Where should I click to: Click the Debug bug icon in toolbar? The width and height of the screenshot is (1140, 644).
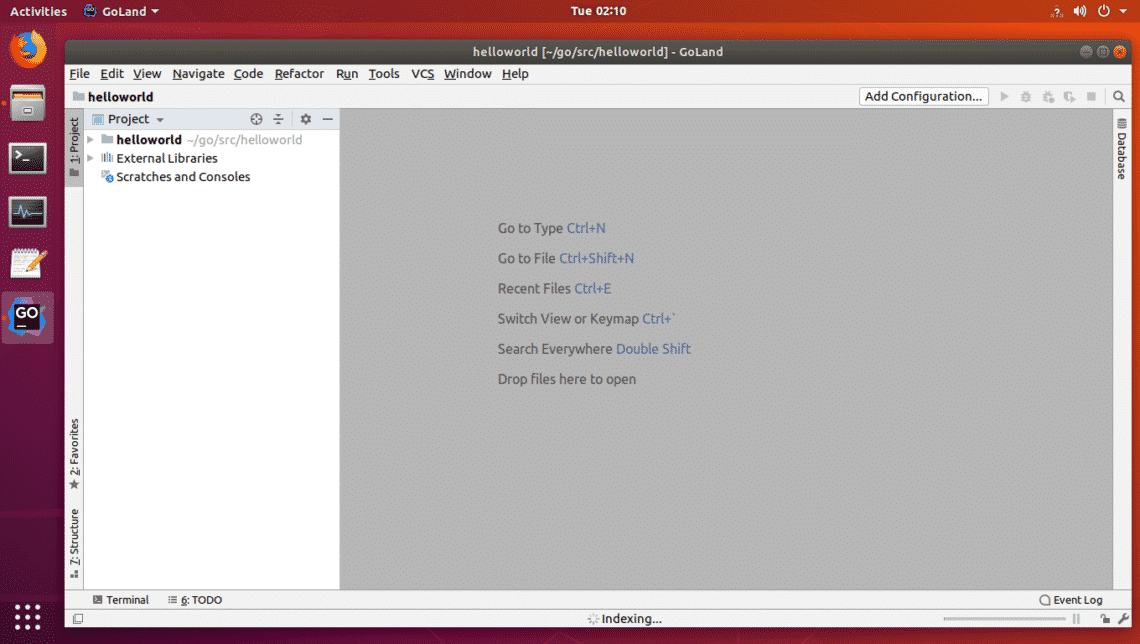[x=1026, y=97]
